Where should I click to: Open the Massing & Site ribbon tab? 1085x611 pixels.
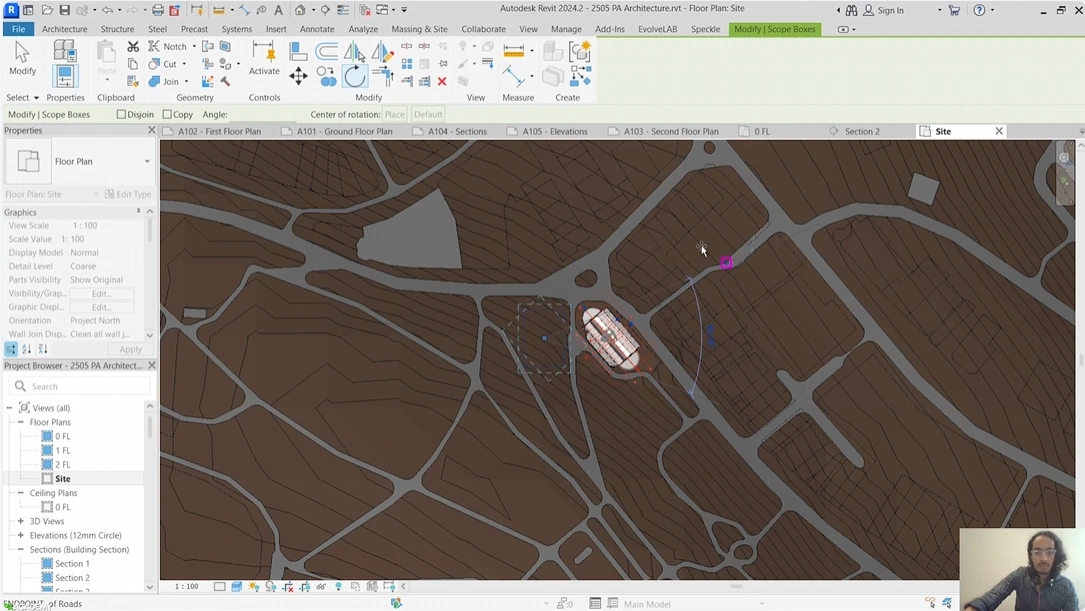click(x=419, y=29)
